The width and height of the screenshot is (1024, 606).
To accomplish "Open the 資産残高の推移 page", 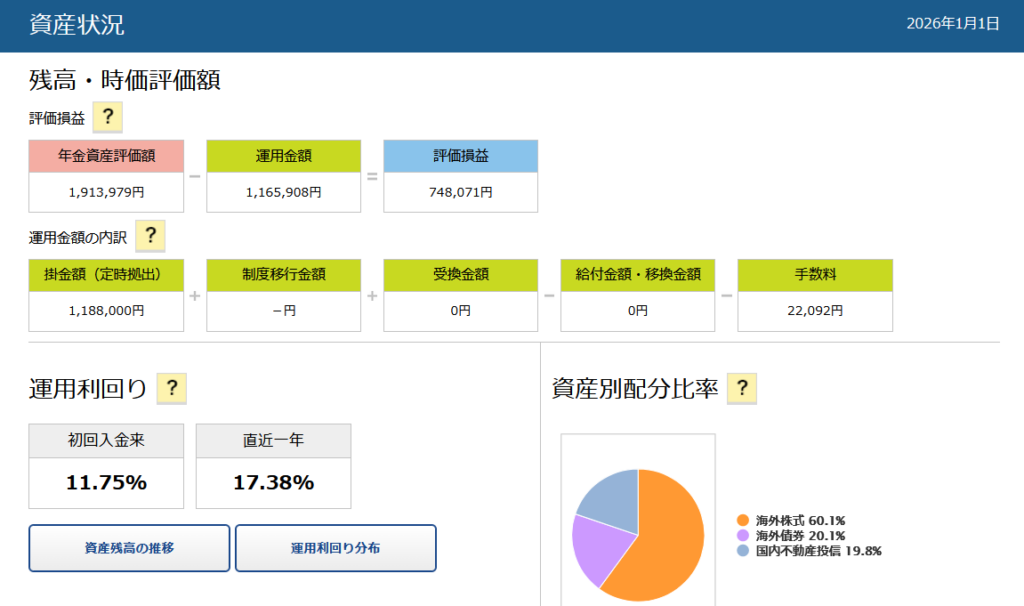I will tap(129, 548).
